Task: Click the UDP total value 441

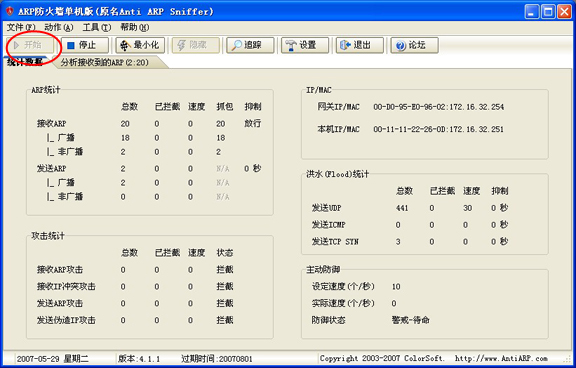Action: coord(402,208)
